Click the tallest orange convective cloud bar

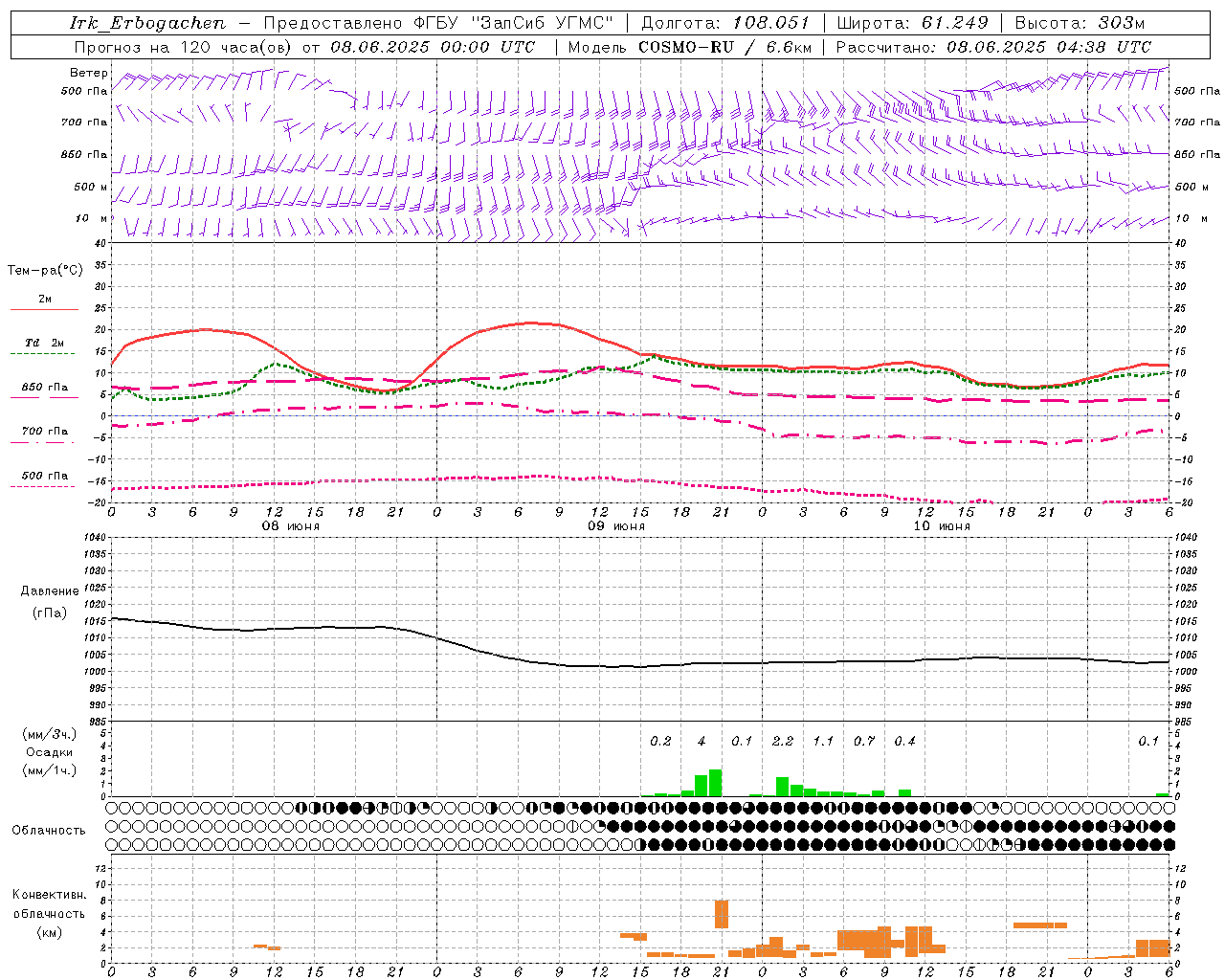[722, 914]
